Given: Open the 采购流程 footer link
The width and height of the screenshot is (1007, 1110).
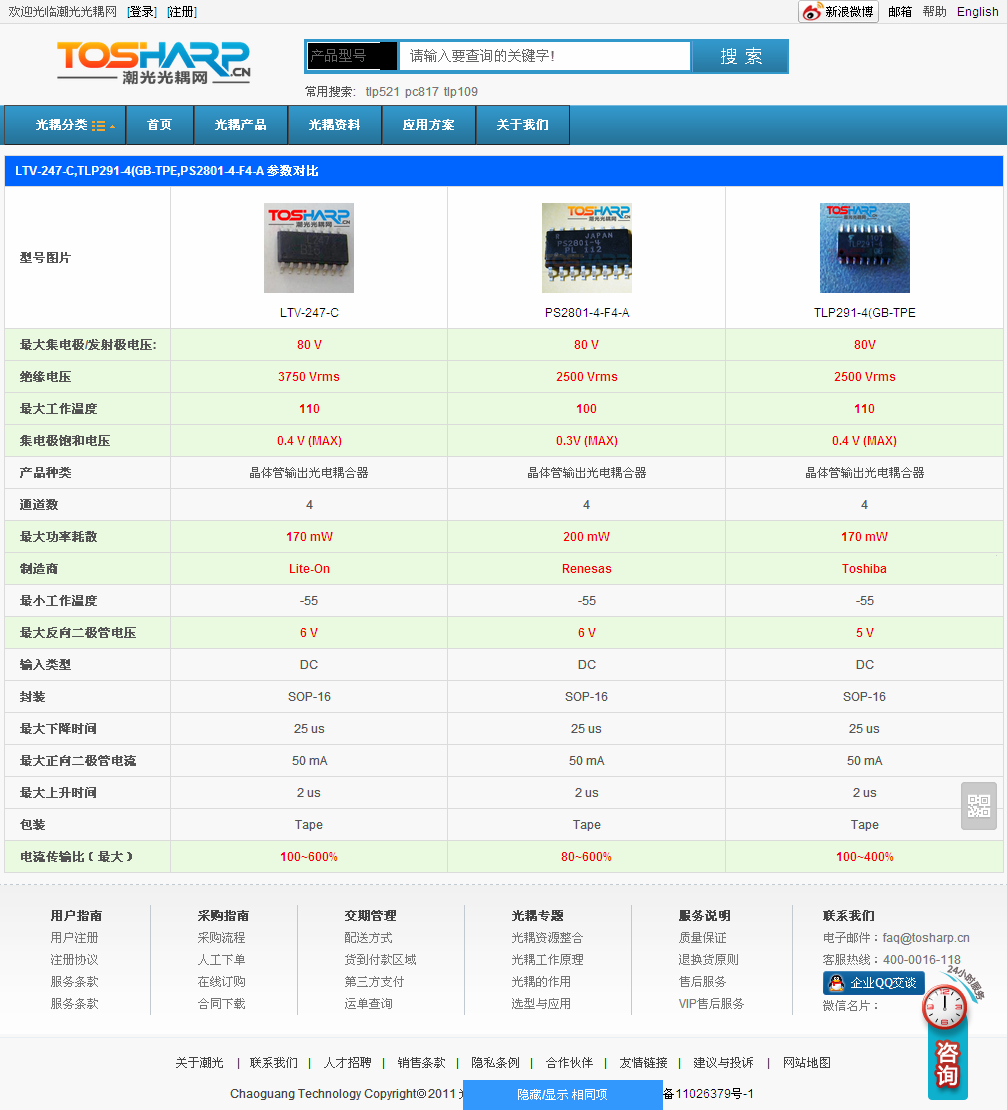Looking at the screenshot, I should pos(221,937).
